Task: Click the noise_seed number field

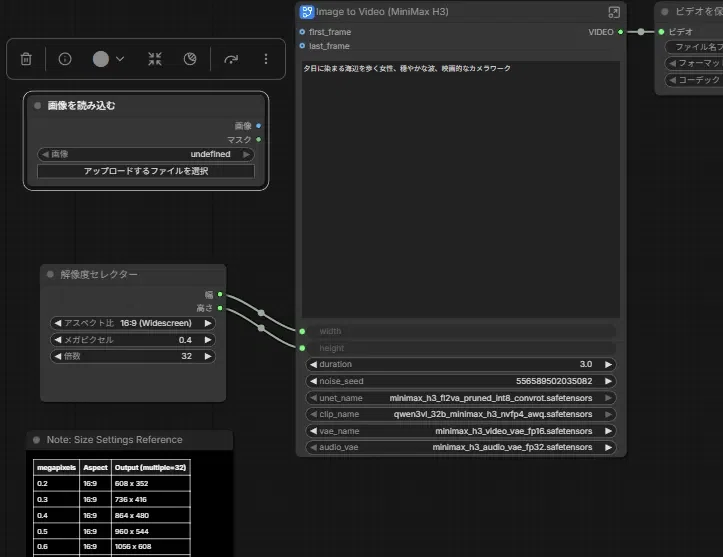Action: pos(461,381)
